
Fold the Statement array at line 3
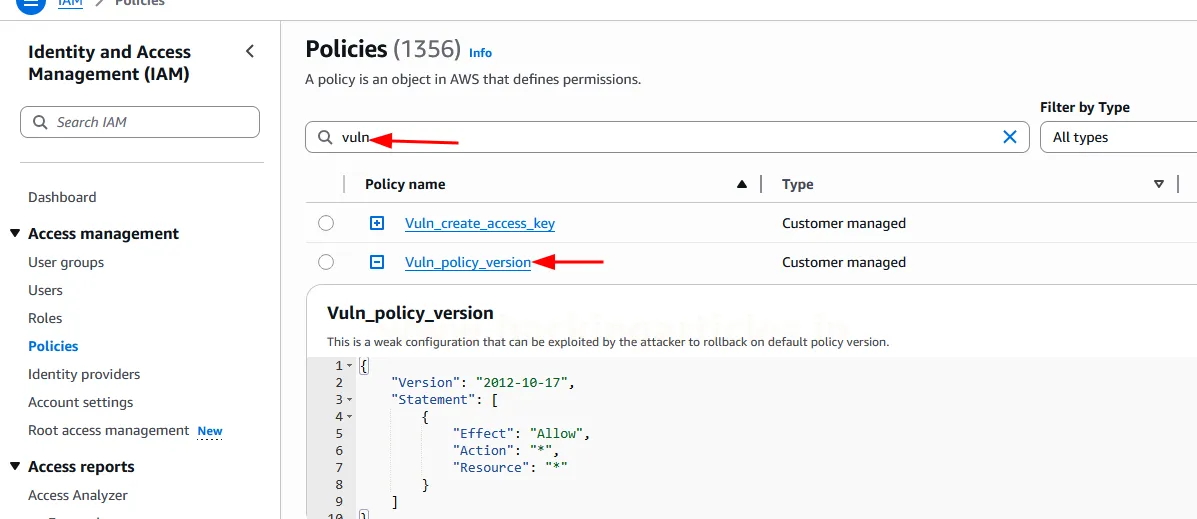[350, 399]
